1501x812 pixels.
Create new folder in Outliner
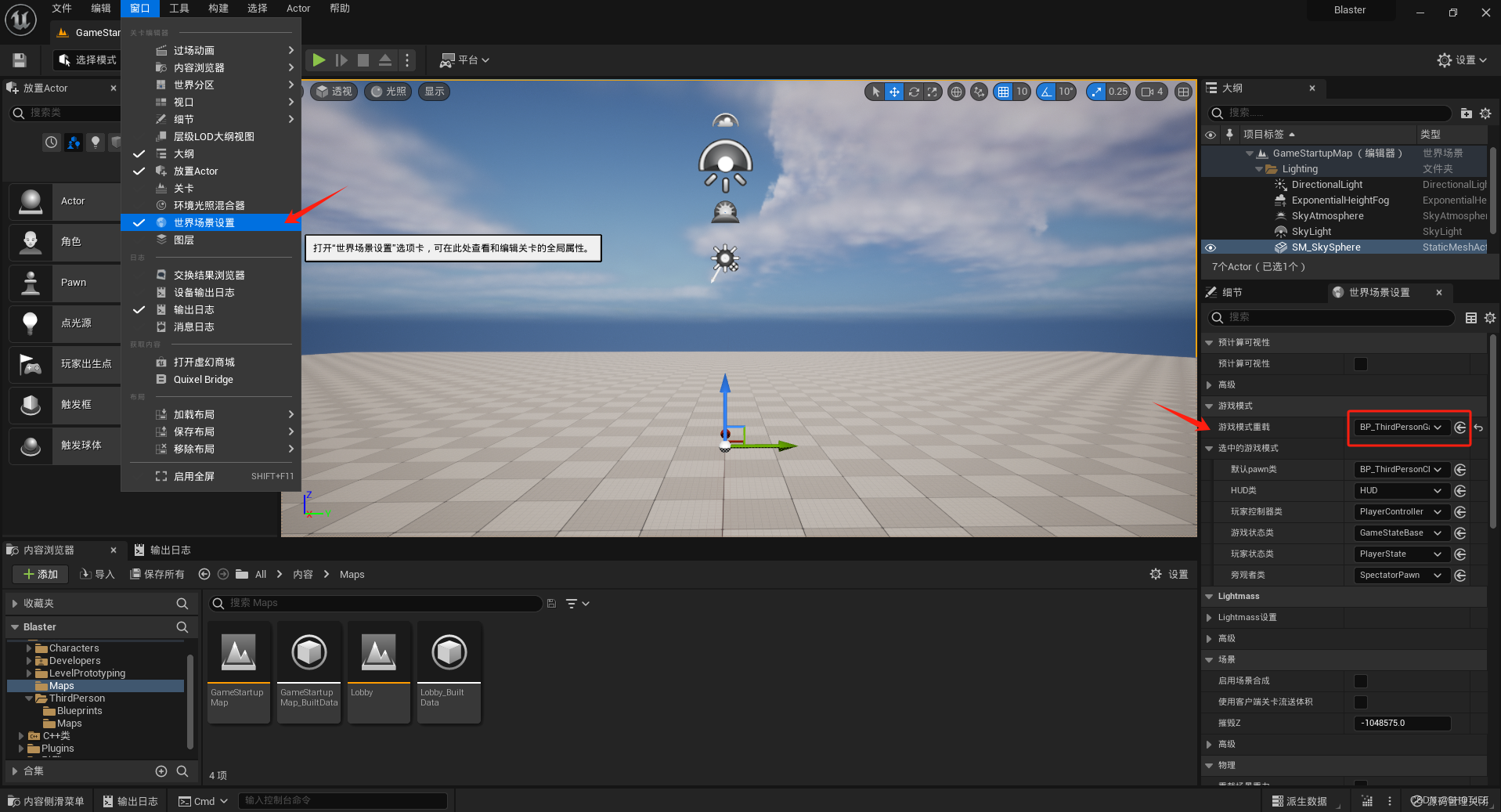tap(1466, 113)
